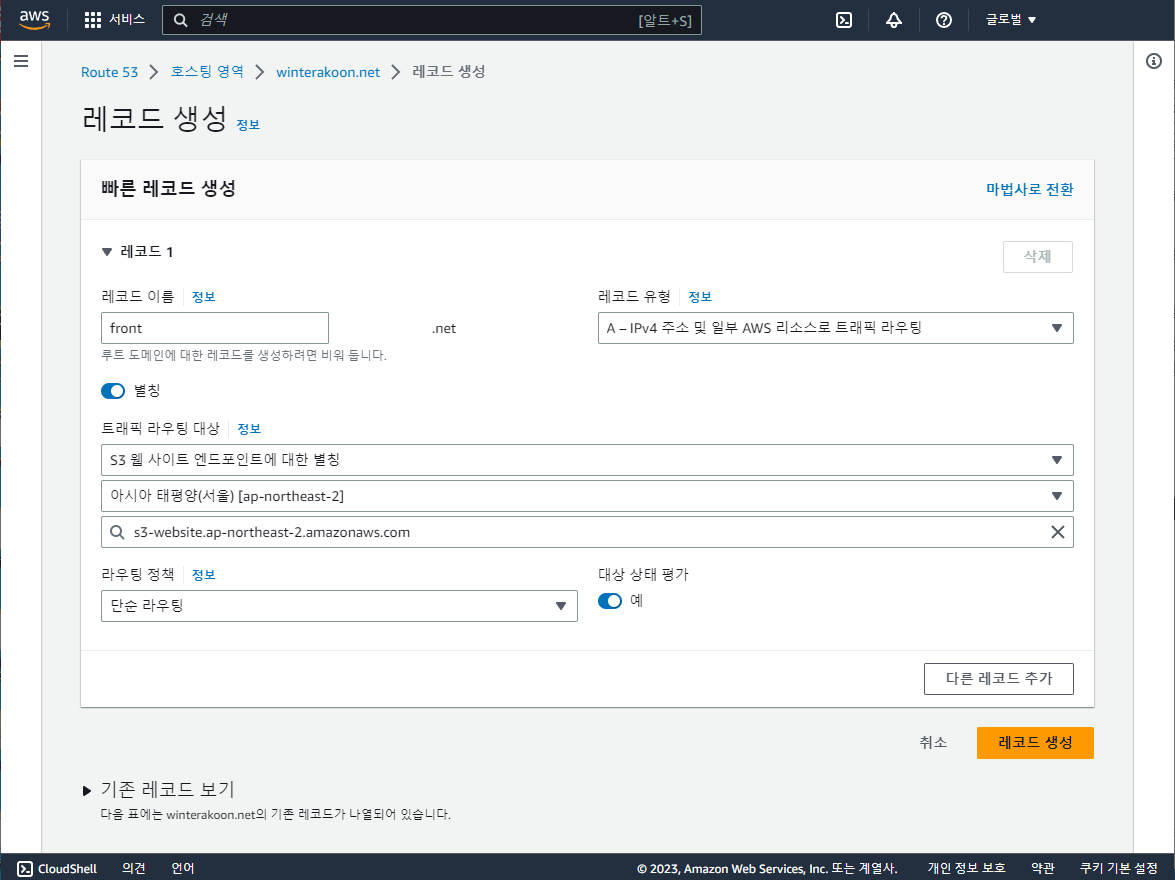
Task: Go to Route 53 breadcrumb
Action: 109,72
